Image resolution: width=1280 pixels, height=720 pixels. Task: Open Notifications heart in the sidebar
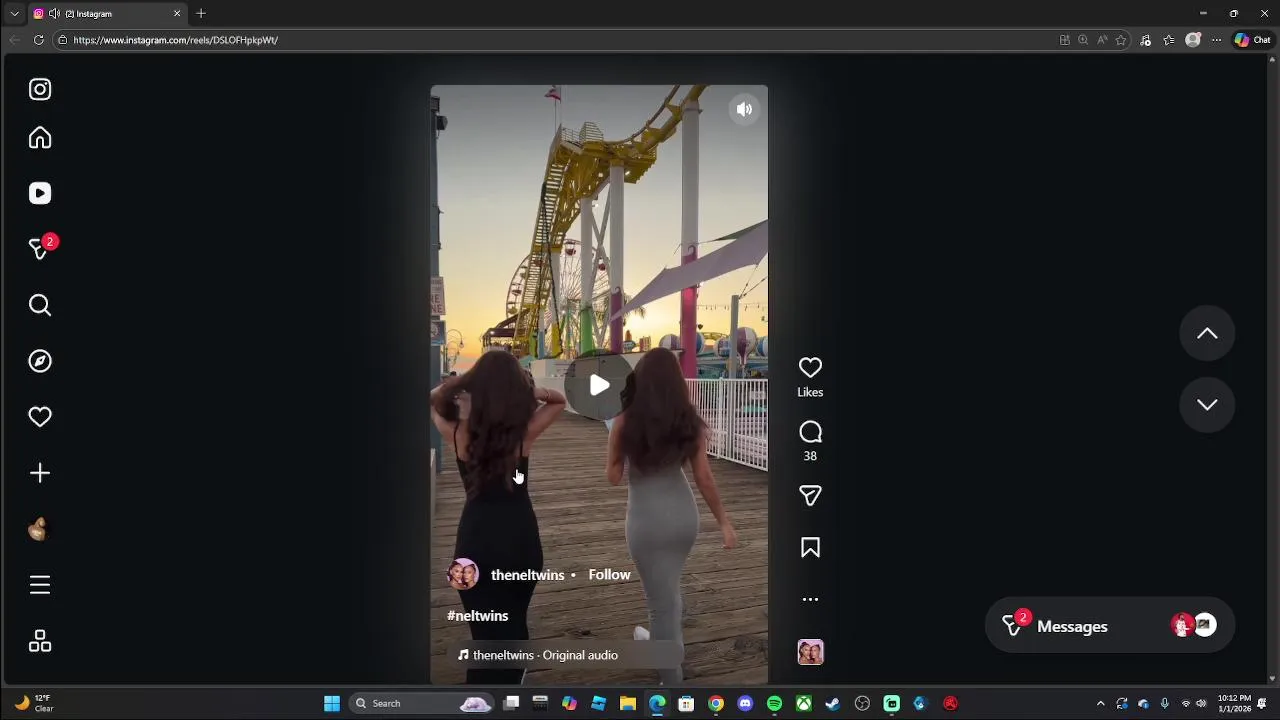[x=40, y=417]
